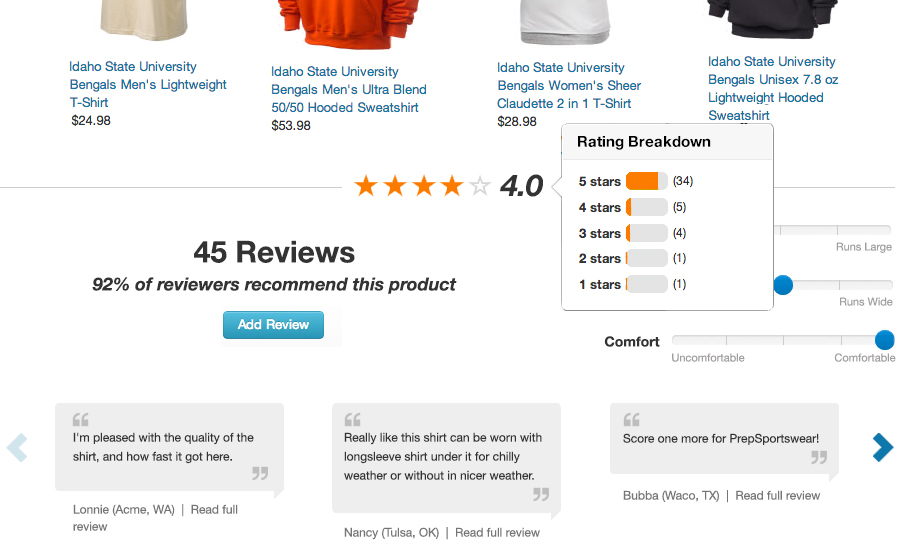Image resolution: width=909 pixels, height=557 pixels.
Task: Click the width slider handle above Runs Wide
Action: [783, 285]
